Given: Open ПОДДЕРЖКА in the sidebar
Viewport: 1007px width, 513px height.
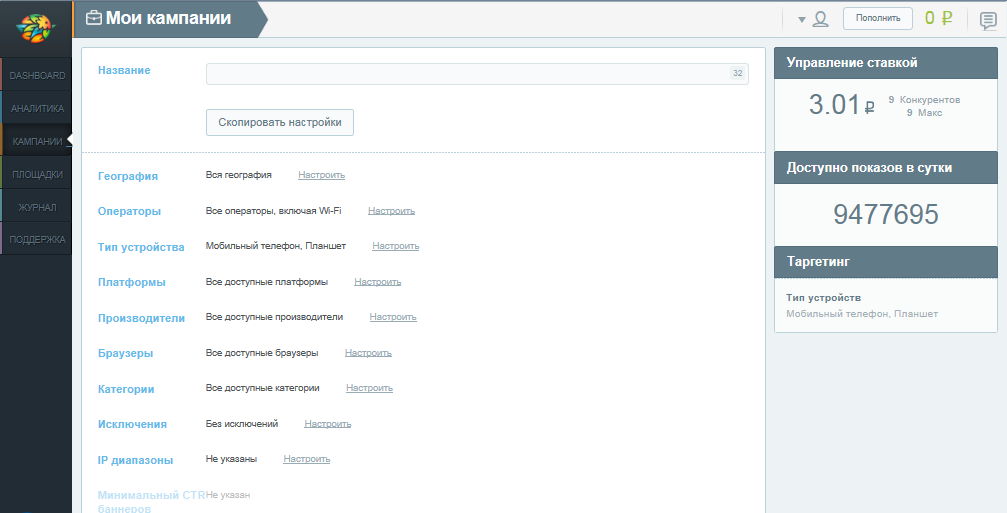Looking at the screenshot, I should (x=37, y=239).
